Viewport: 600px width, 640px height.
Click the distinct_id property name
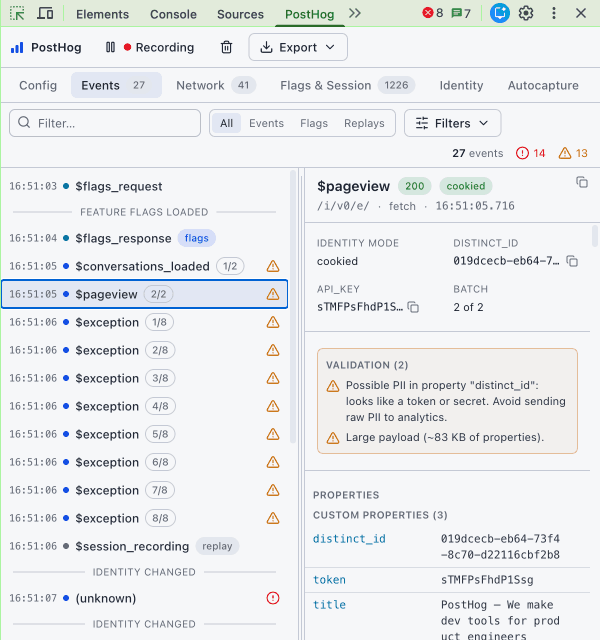pyautogui.click(x=349, y=538)
